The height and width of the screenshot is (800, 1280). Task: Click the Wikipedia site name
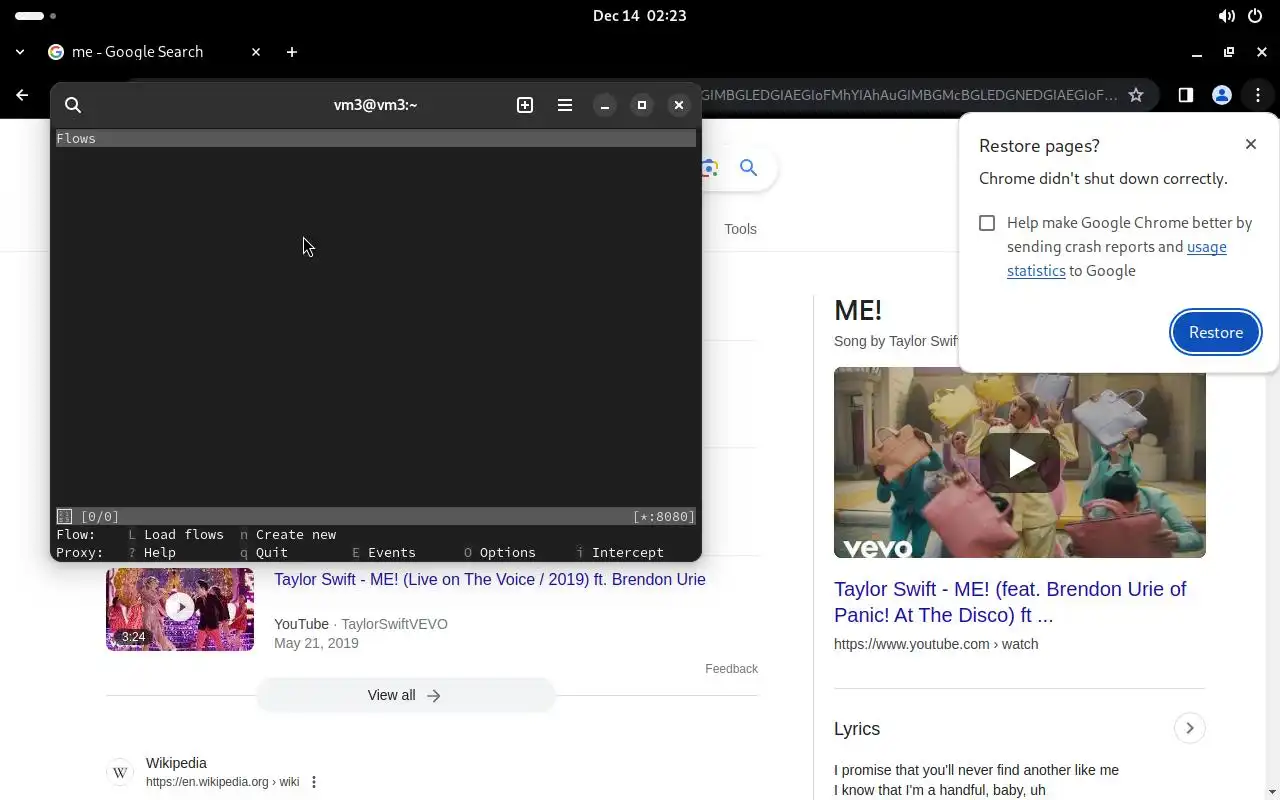click(x=176, y=763)
